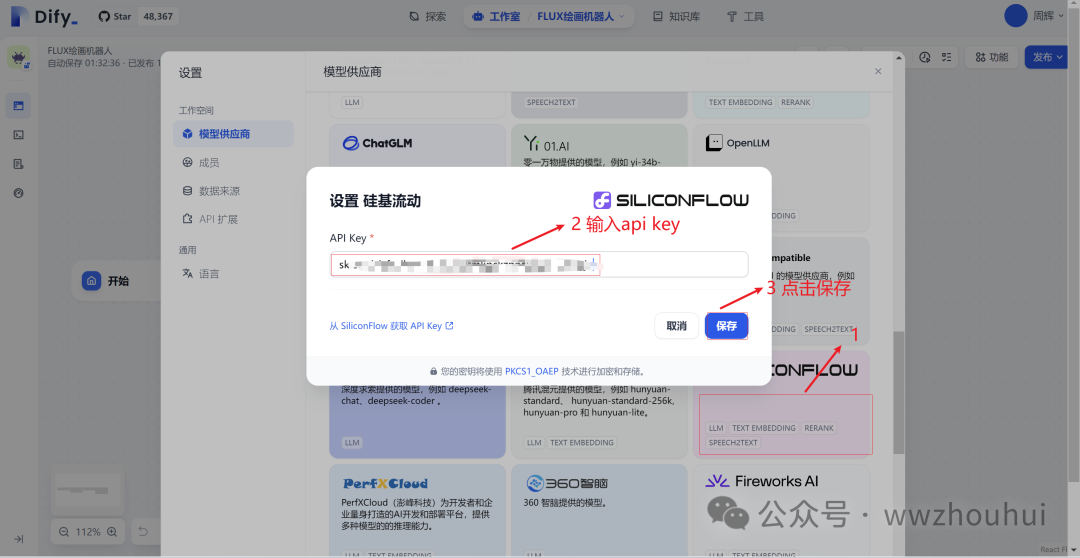Viewport: 1080px width, 558px height.
Task: Click the SiliconFlow logo in dialog
Action: [671, 200]
